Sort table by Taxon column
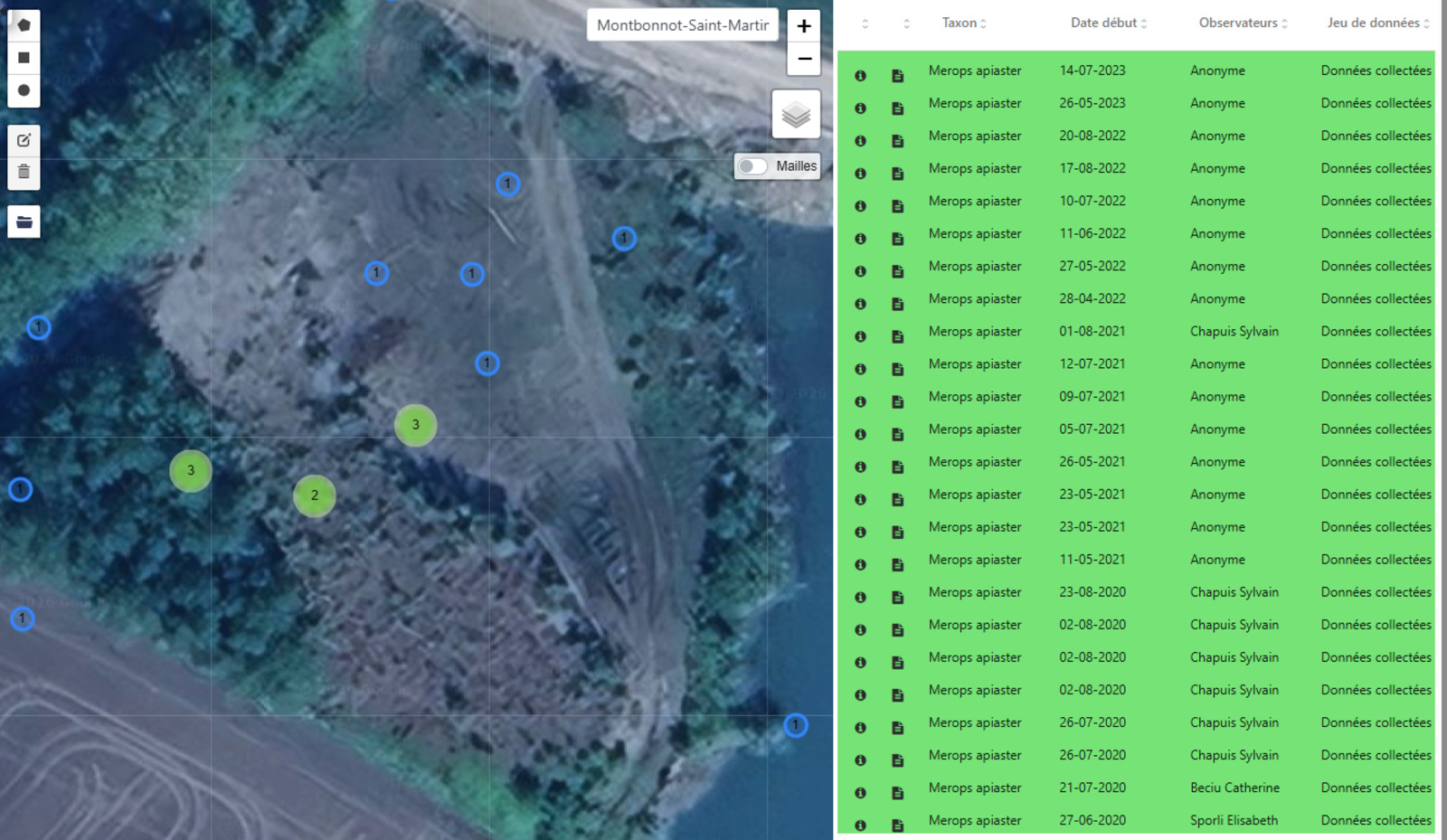This screenshot has height=840, width=1447. click(964, 24)
